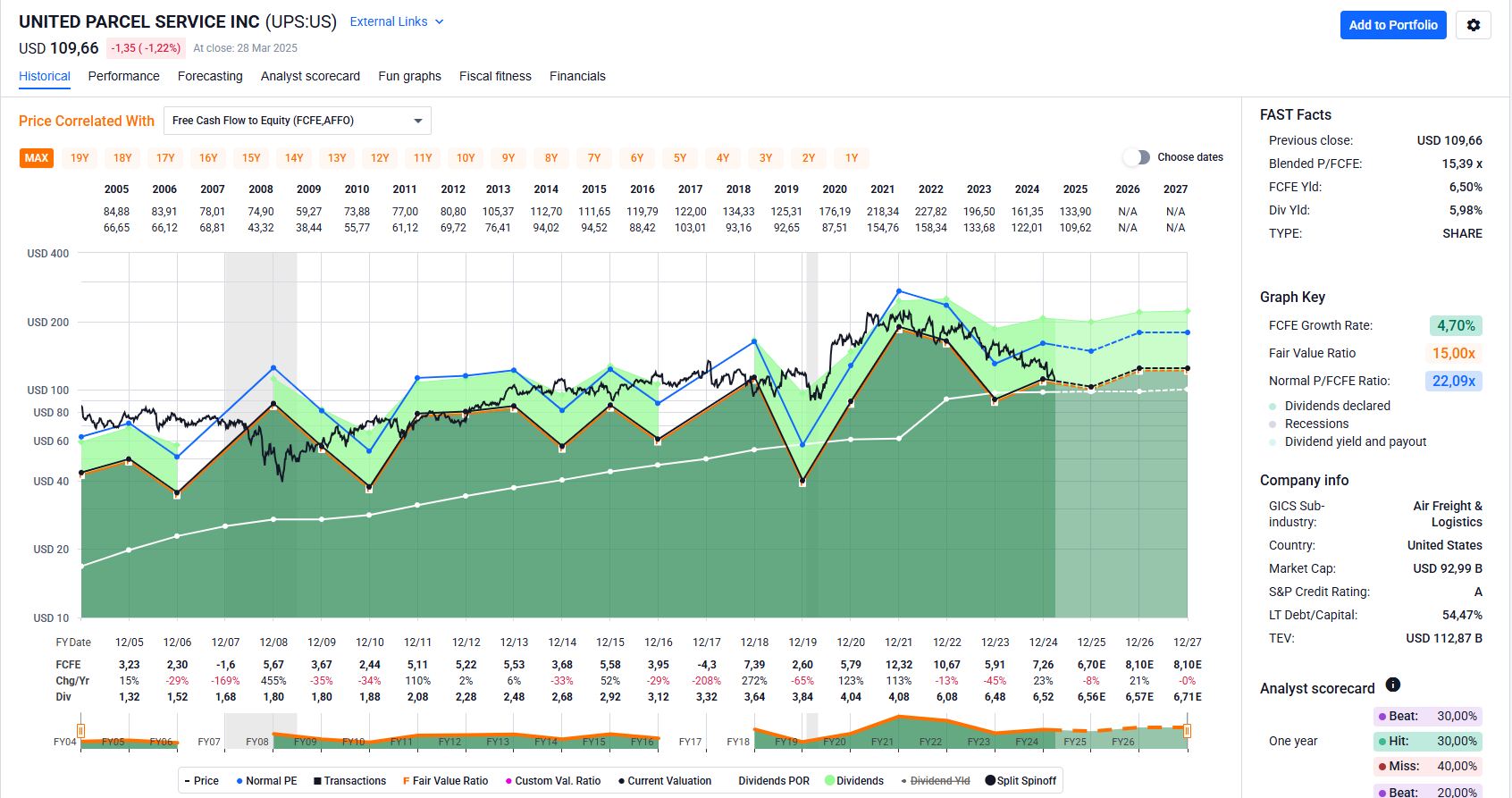
Task: Toggle the Price legend marker
Action: (x=201, y=781)
